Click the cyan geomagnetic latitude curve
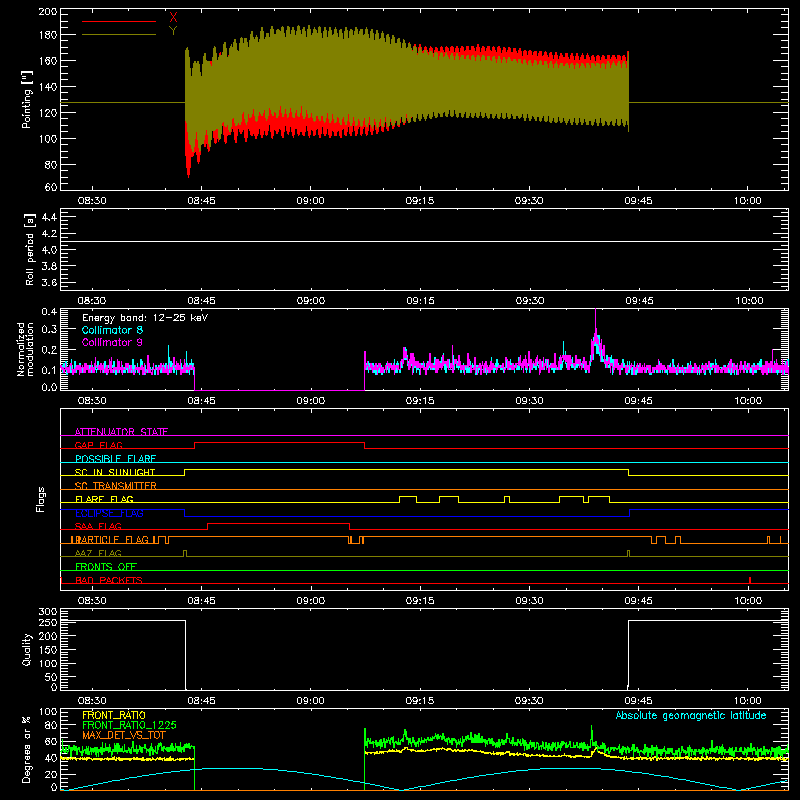Screen dimensions: 800x800 [424, 779]
